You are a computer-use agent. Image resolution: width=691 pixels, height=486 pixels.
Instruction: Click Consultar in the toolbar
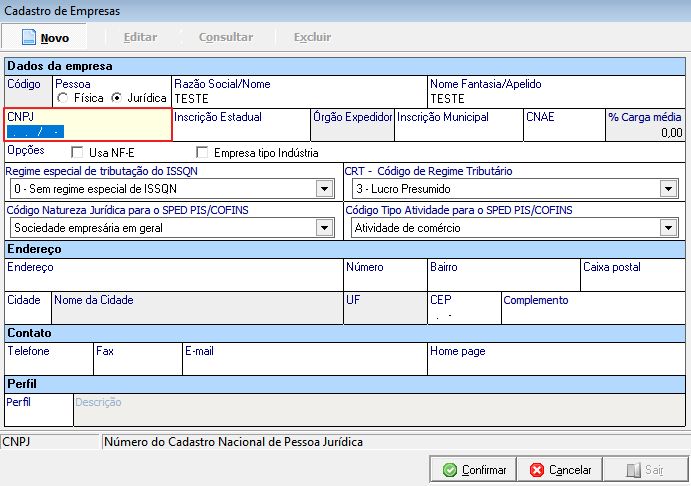click(x=225, y=37)
